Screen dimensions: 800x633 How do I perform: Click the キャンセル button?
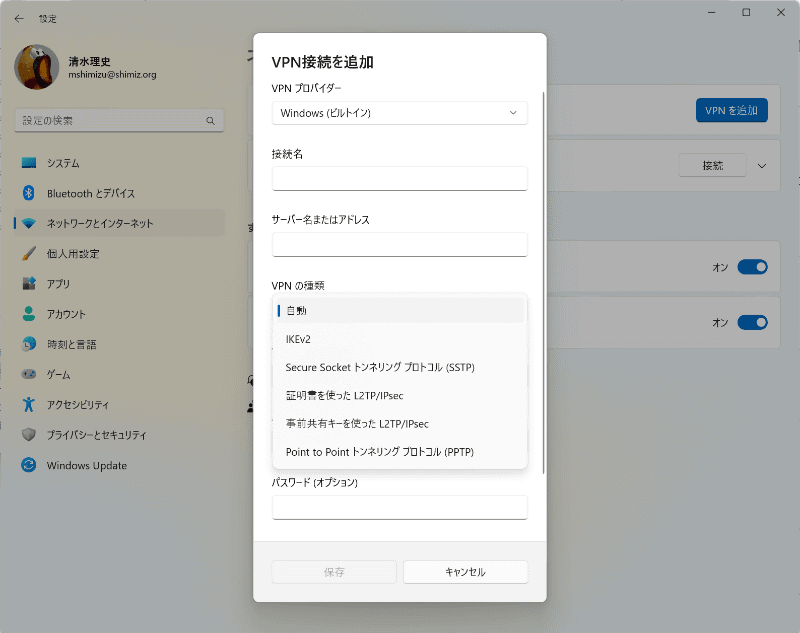[465, 572]
